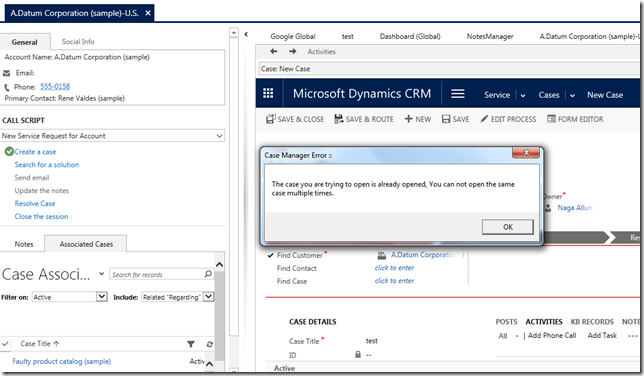Viewport: 644px width, 376px height.
Task: Expand the Cases dropdown chevron
Action: [572, 95]
